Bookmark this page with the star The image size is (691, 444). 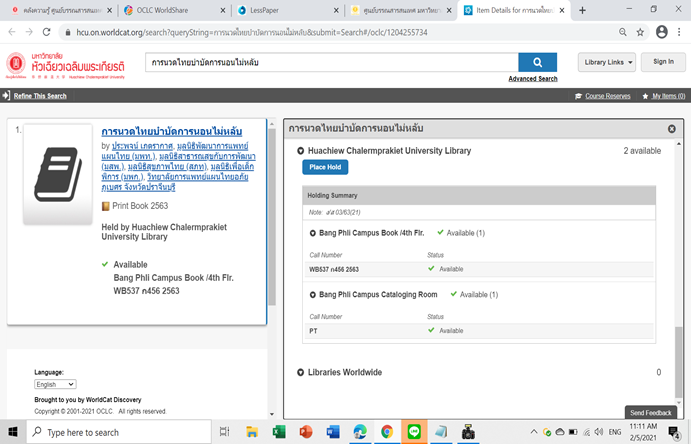[x=640, y=32]
